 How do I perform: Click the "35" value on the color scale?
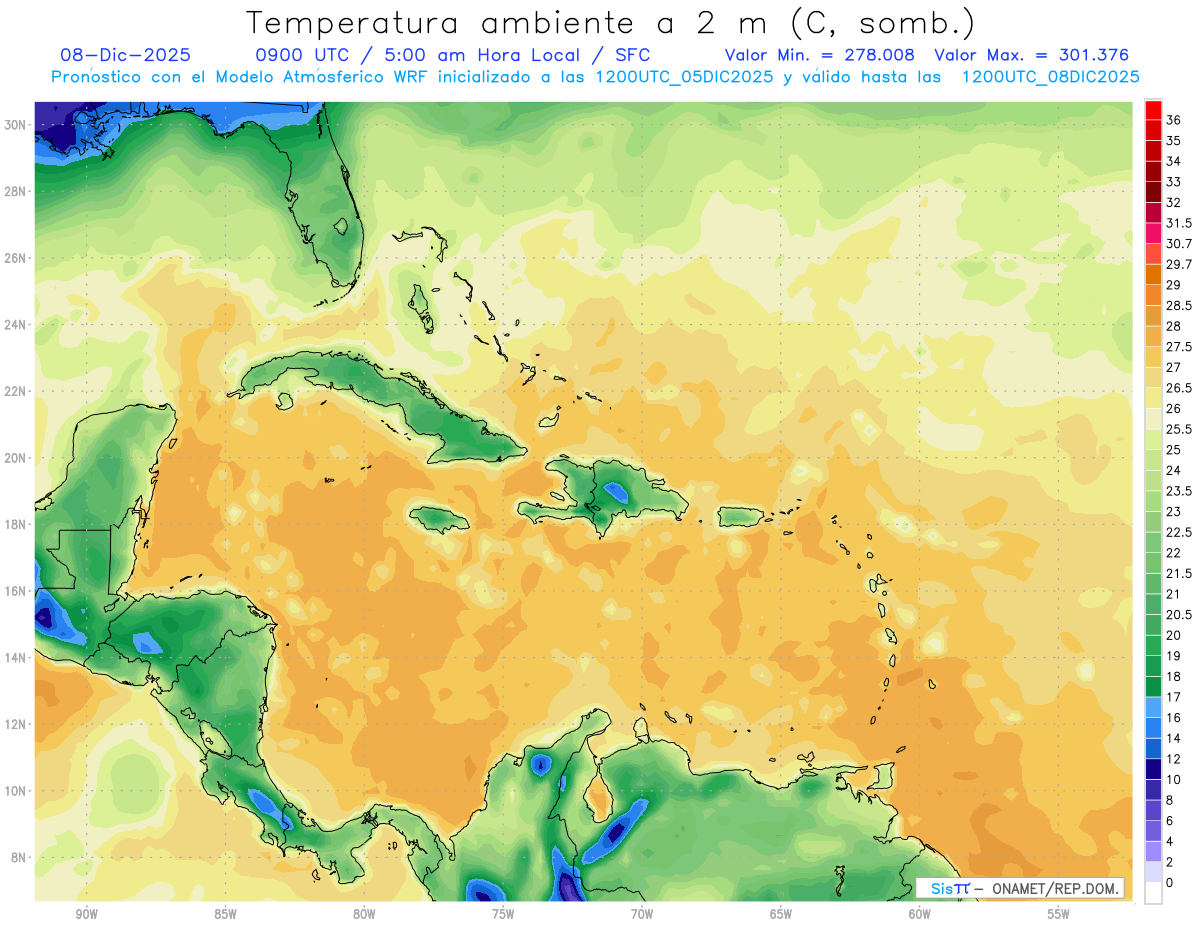click(x=1173, y=141)
